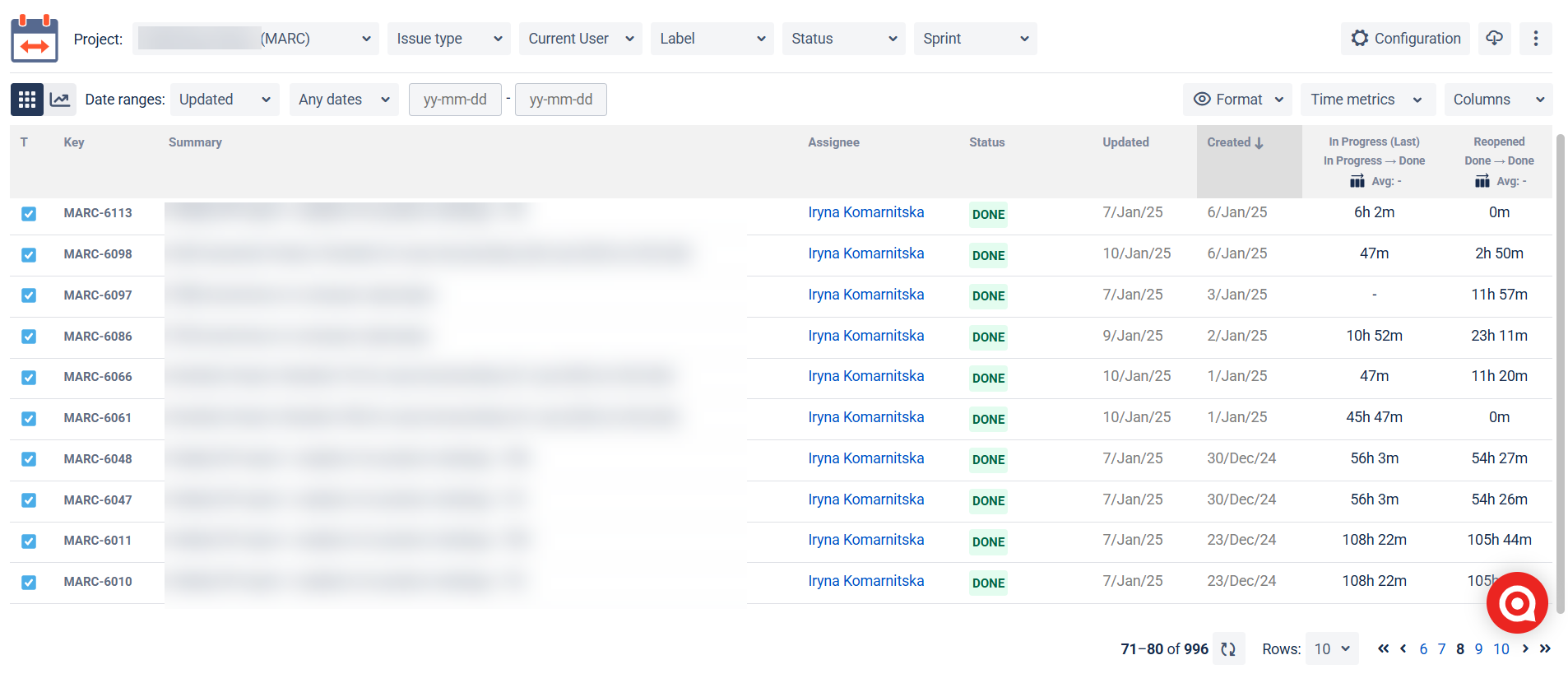This screenshot has height=683, width=1568.
Task: Deselect the MARC-6010 row checkbox
Action: pos(29,583)
